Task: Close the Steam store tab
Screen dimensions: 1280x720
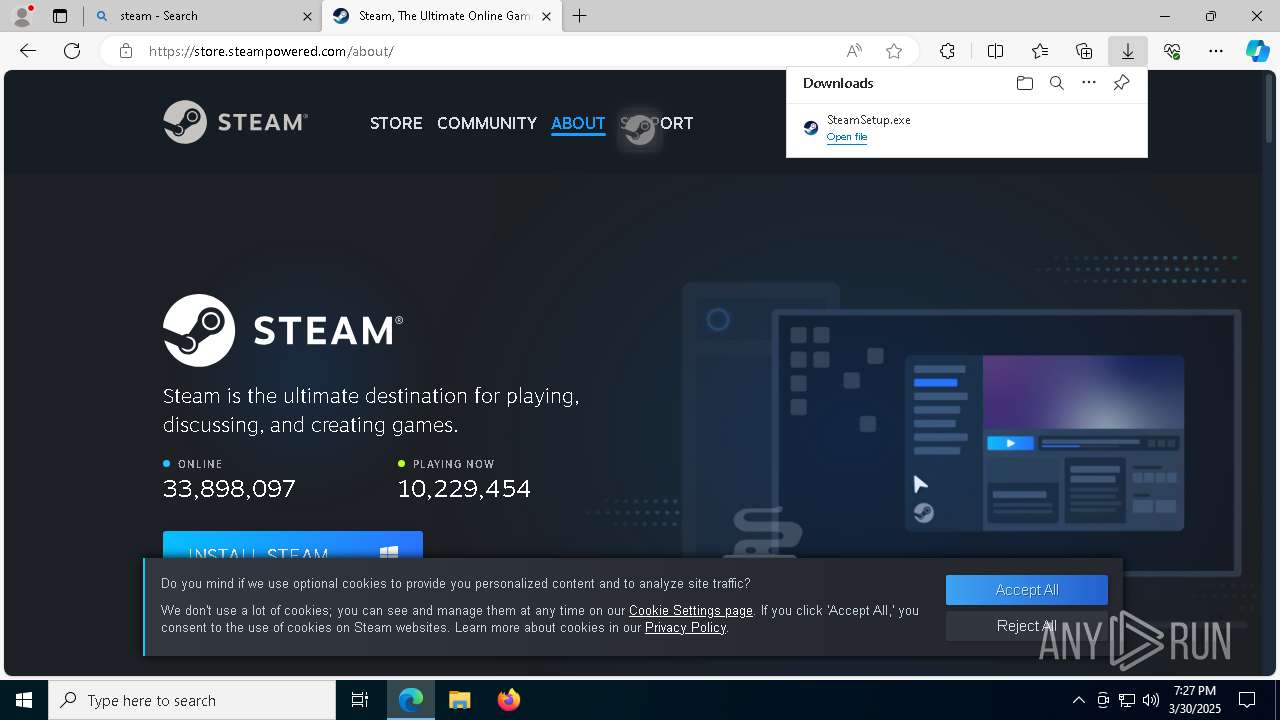Action: pos(546,16)
